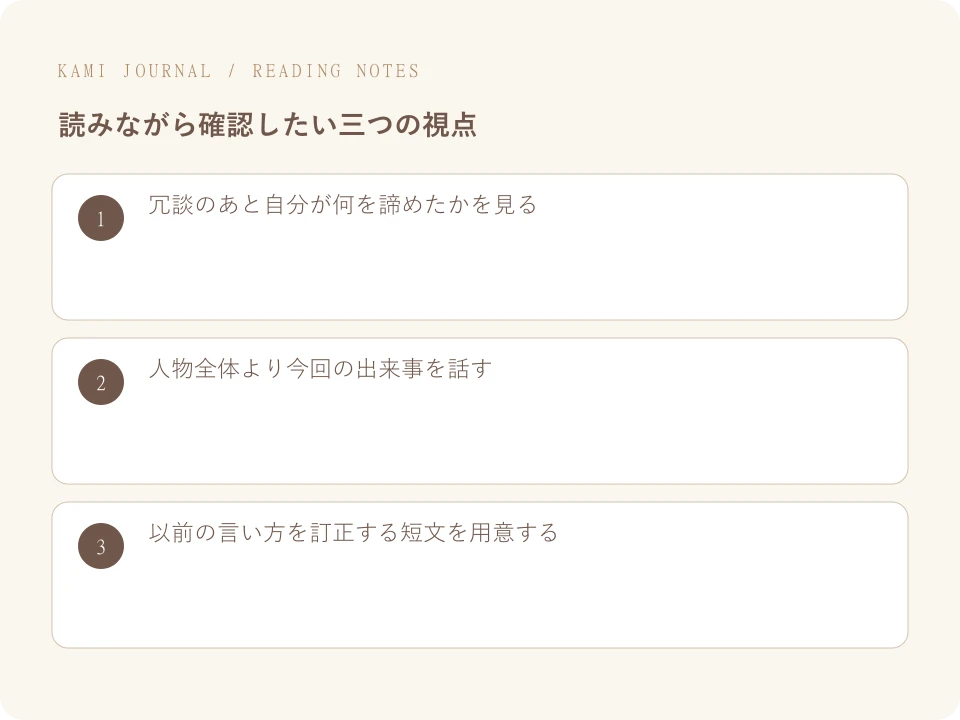Open the note 冗談のあと自分が何を諦めたかを見る
The width and height of the screenshot is (960, 720).
[x=343, y=204]
